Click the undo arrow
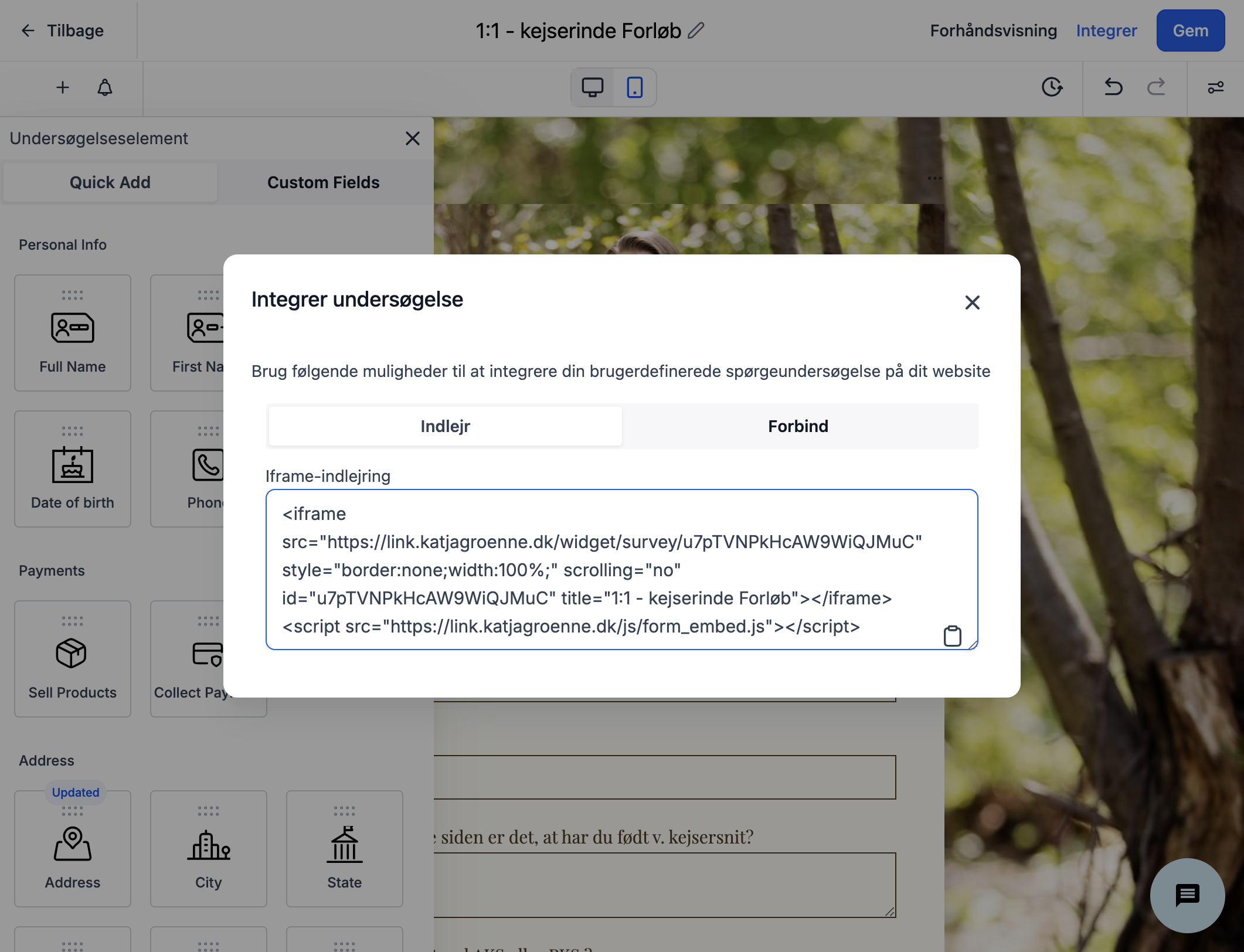Viewport: 1244px width, 952px height. click(x=1113, y=87)
